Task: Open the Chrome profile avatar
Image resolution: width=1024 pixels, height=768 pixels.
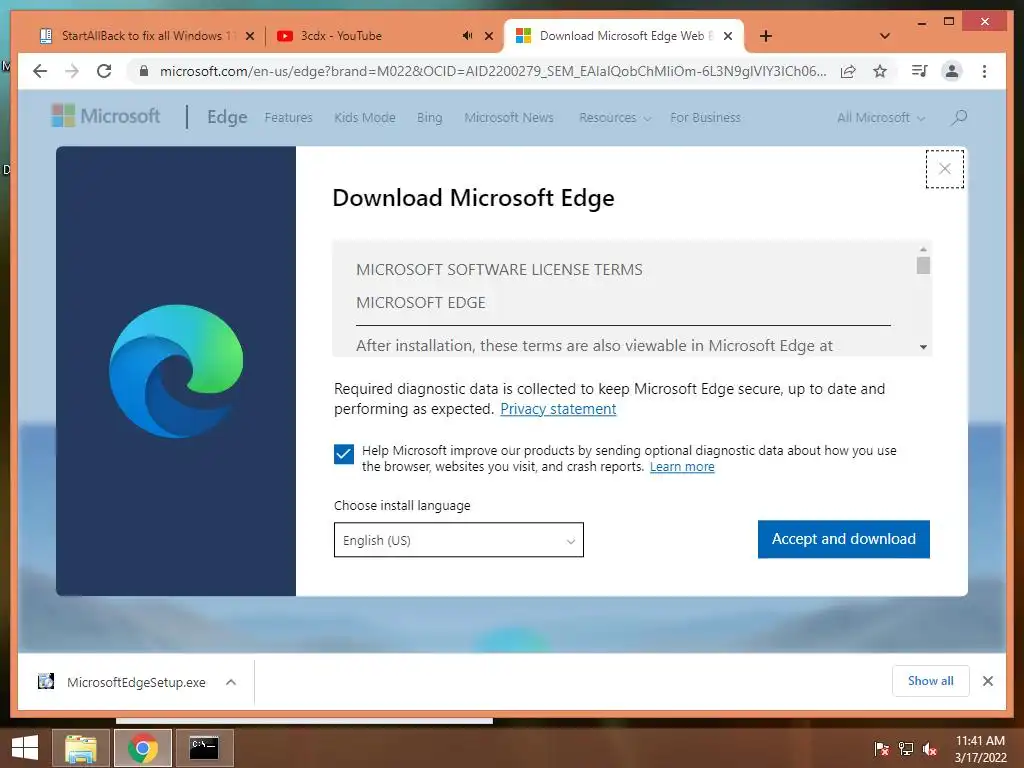Action: pyautogui.click(x=952, y=71)
